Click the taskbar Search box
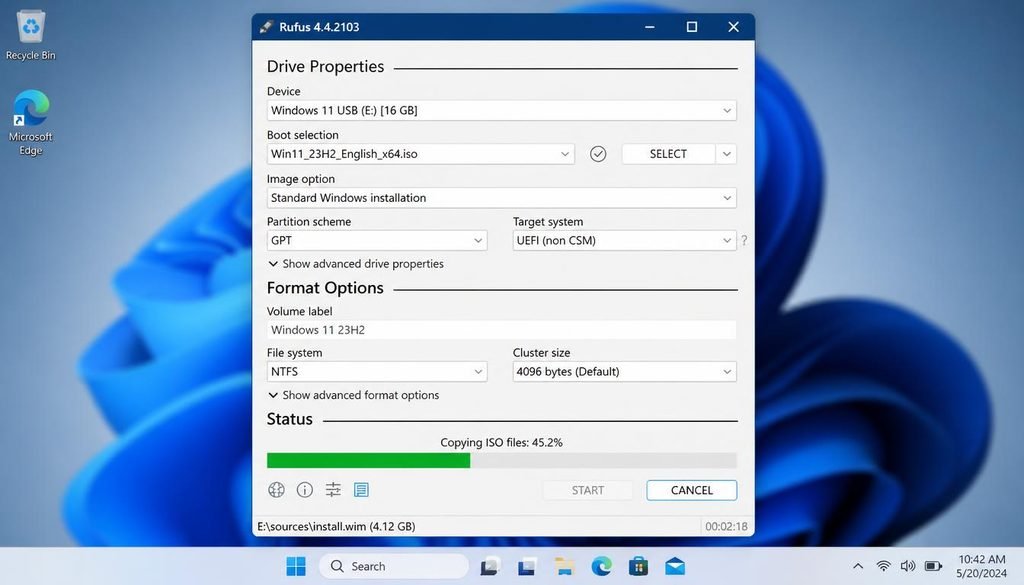 tap(394, 566)
